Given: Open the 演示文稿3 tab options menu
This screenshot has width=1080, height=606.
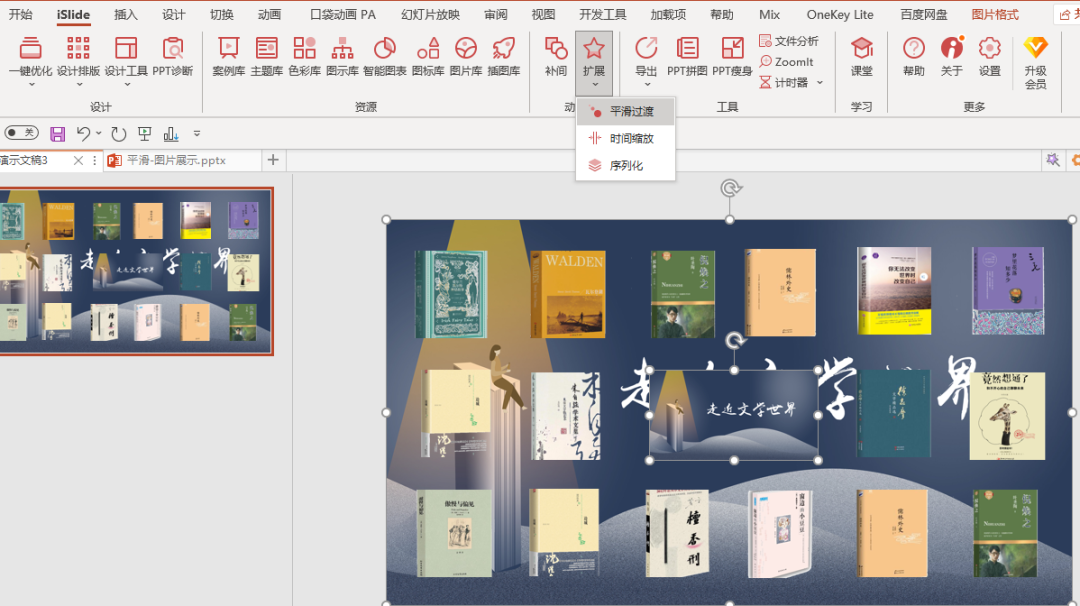Looking at the screenshot, I should [x=94, y=160].
